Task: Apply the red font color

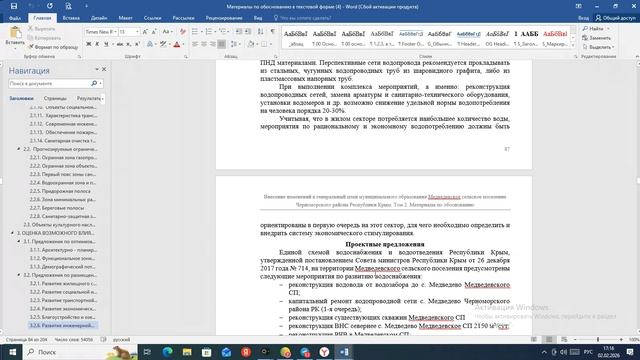Action: [x=177, y=44]
